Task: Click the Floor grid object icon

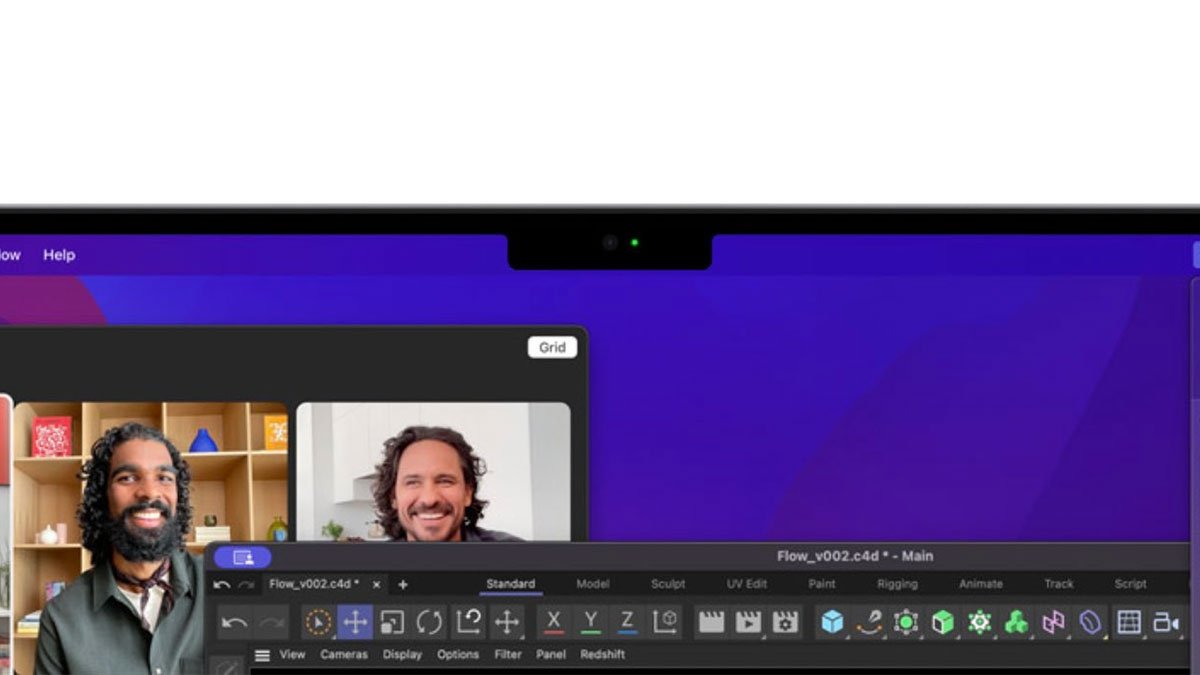Action: click(1129, 622)
